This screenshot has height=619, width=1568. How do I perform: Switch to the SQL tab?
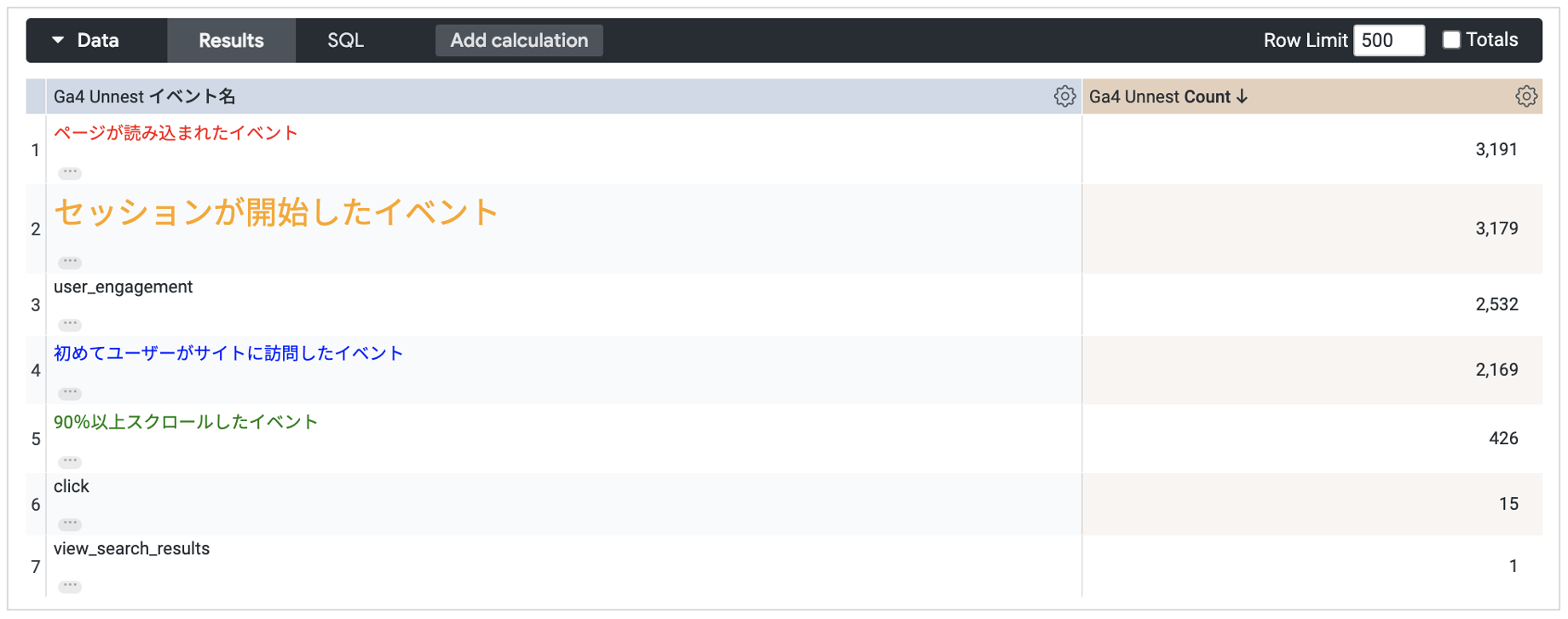345,41
